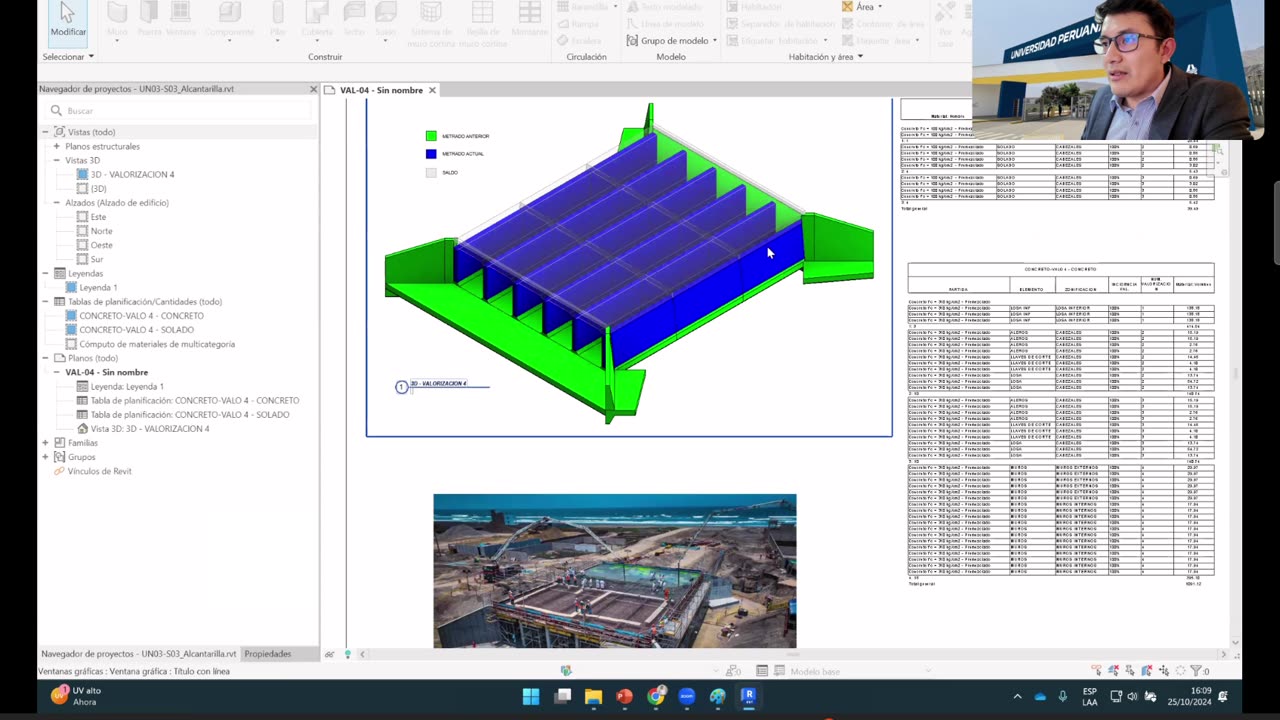The height and width of the screenshot is (720, 1280).
Task: Collapse the Vistas 3D node
Action: tap(57, 160)
